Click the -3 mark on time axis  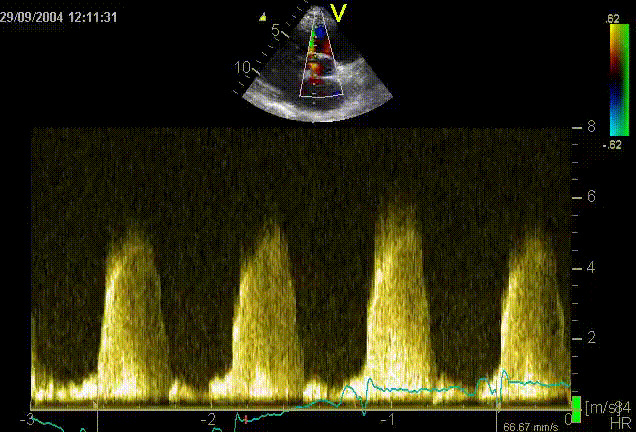(x=32, y=418)
